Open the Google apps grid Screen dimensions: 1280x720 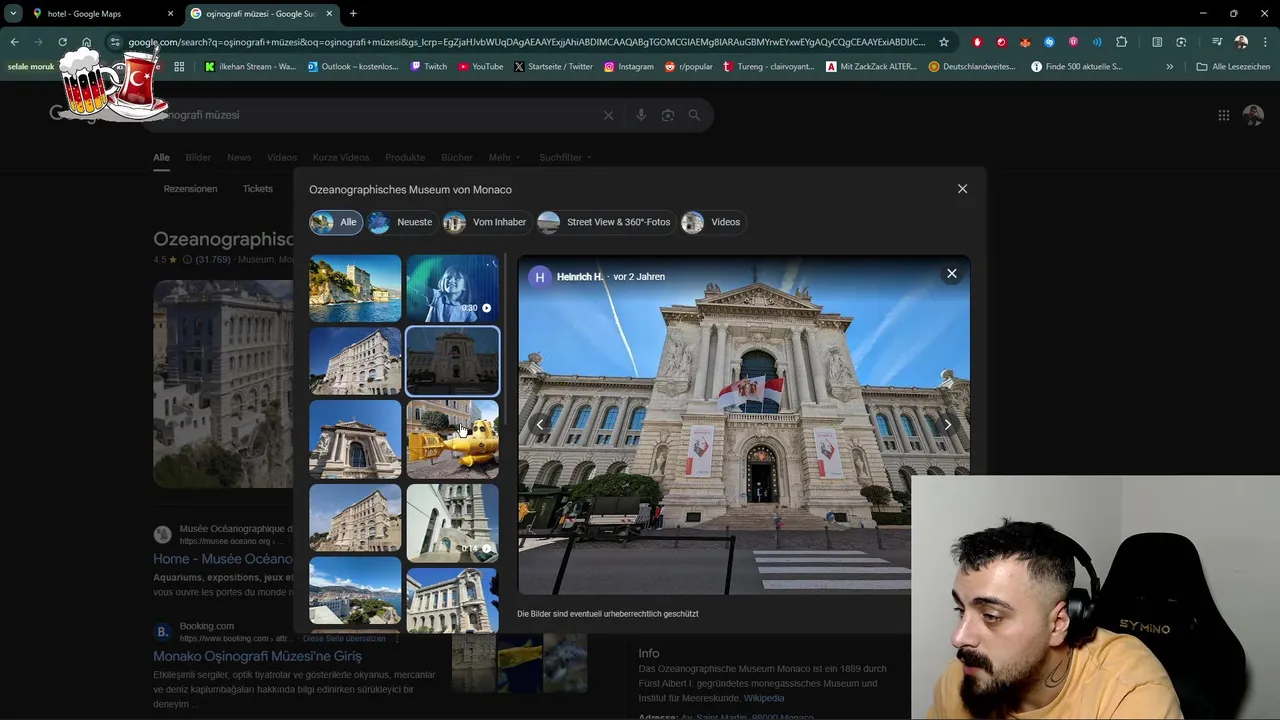(x=1223, y=115)
